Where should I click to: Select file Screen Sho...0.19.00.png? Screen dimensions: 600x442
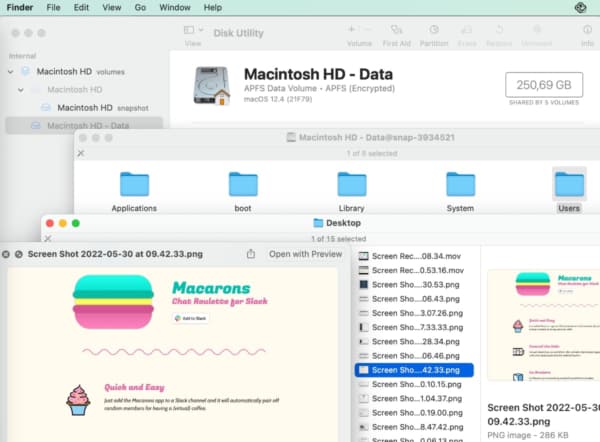(x=414, y=413)
